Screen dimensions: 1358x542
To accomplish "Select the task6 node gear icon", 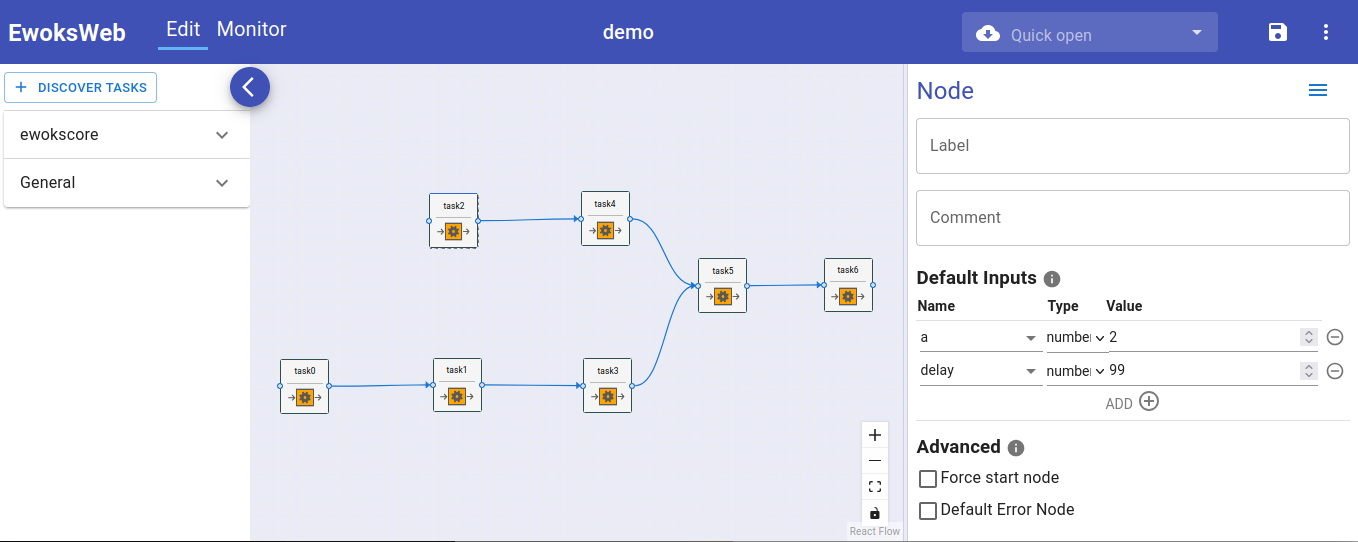I will click(848, 296).
